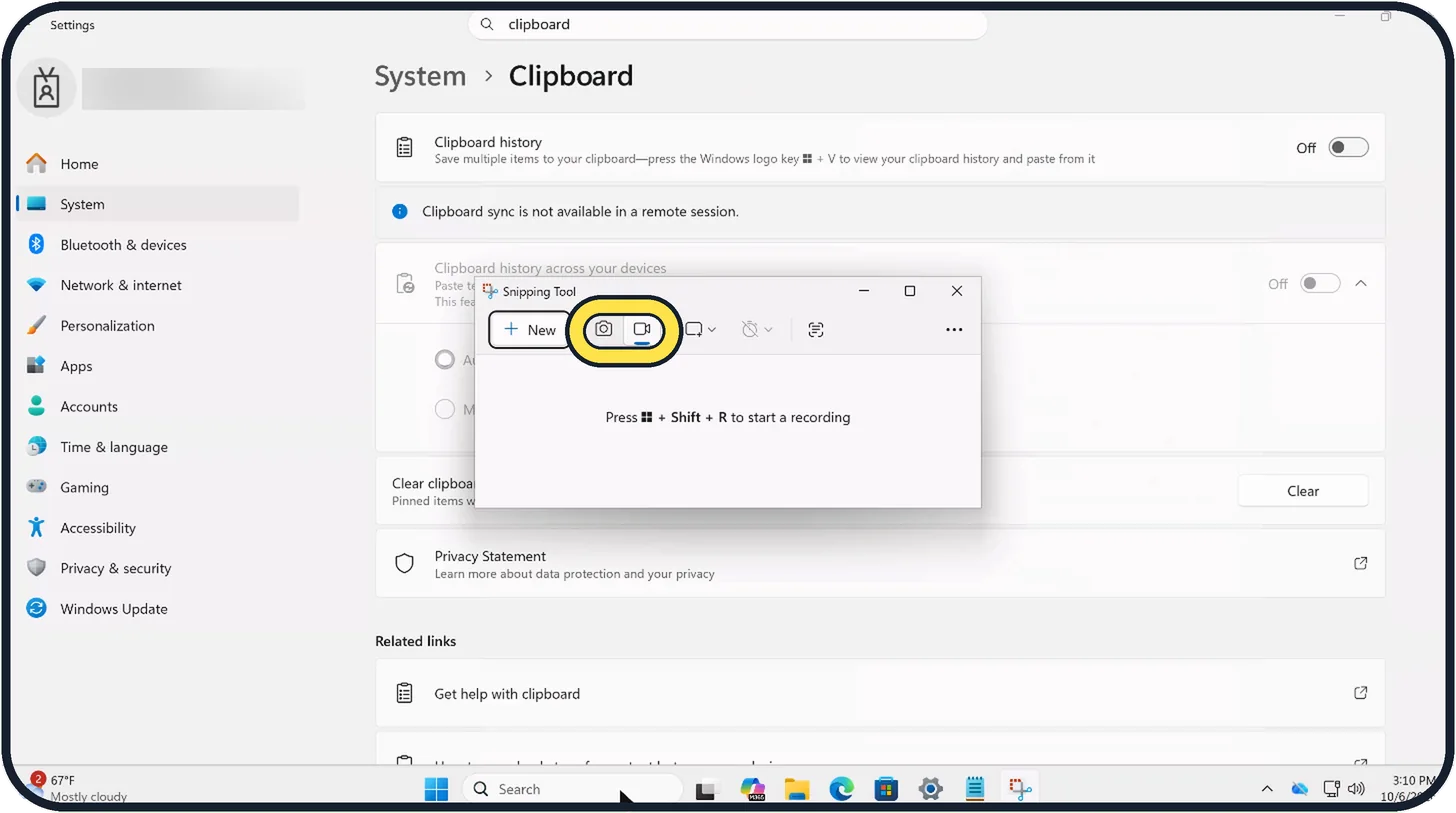Screen dimensions: 1456x813
Task: Click Snipping Tool icon in the taskbar
Action: click(1020, 789)
